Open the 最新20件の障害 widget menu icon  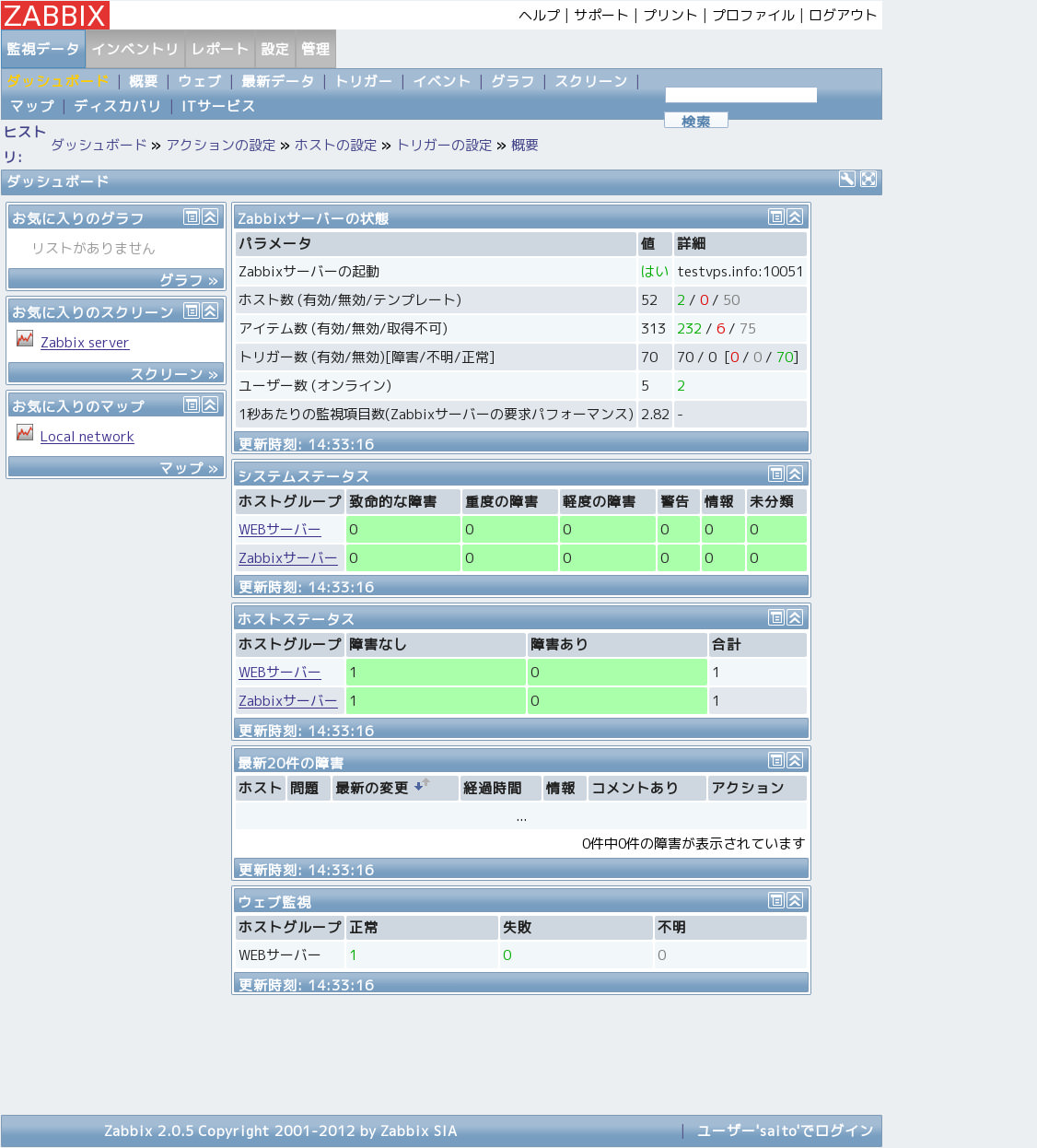coord(776,760)
